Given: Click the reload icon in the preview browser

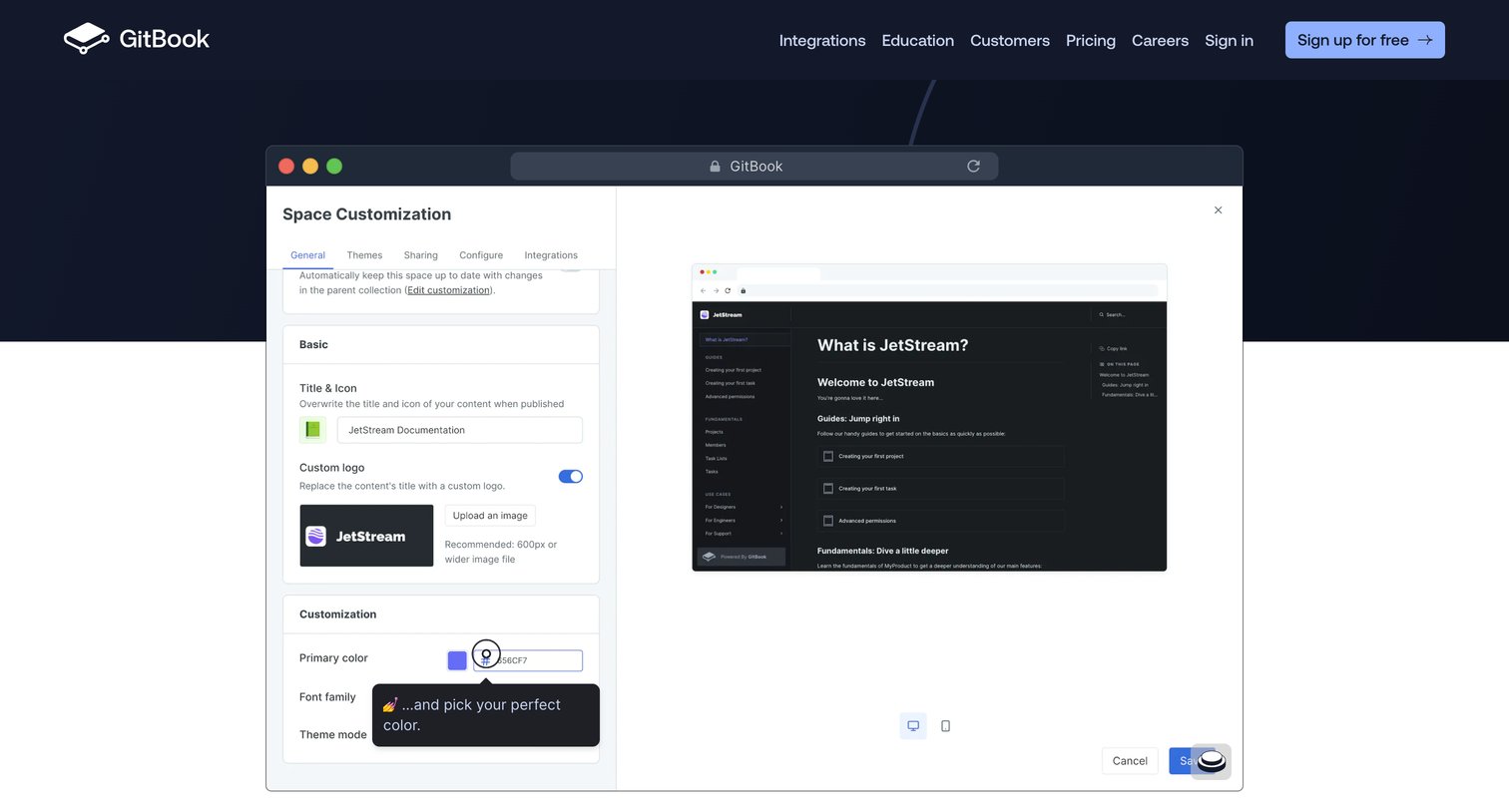Looking at the screenshot, I should pos(728,291).
